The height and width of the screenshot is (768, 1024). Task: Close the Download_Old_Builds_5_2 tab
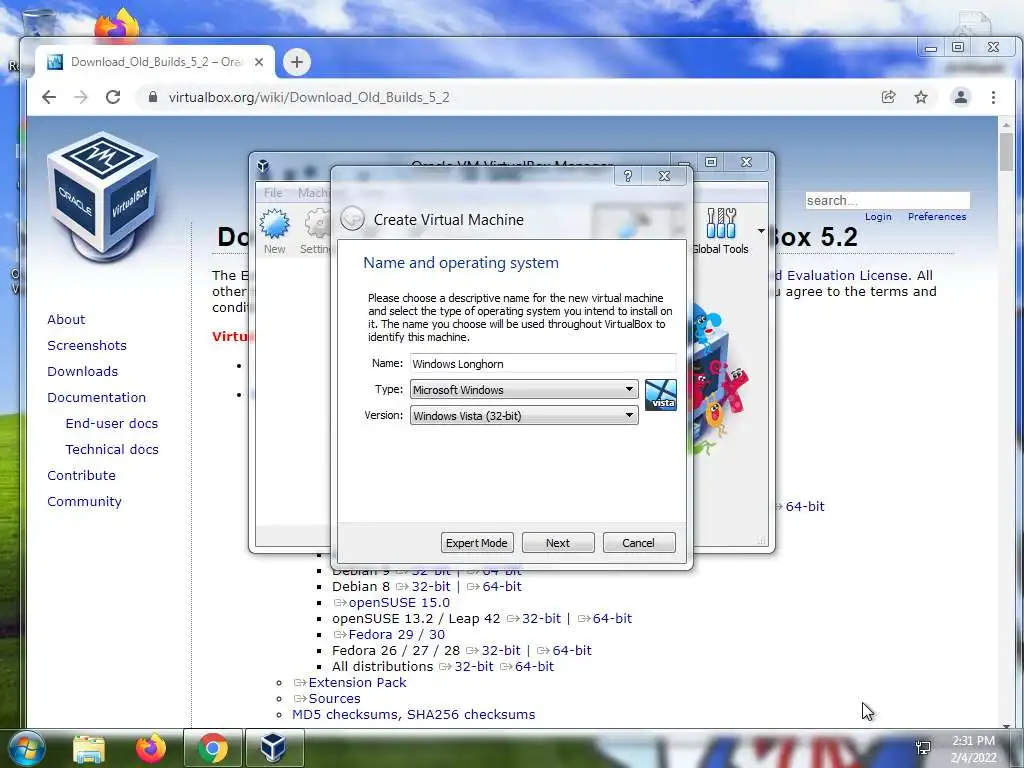(x=259, y=62)
